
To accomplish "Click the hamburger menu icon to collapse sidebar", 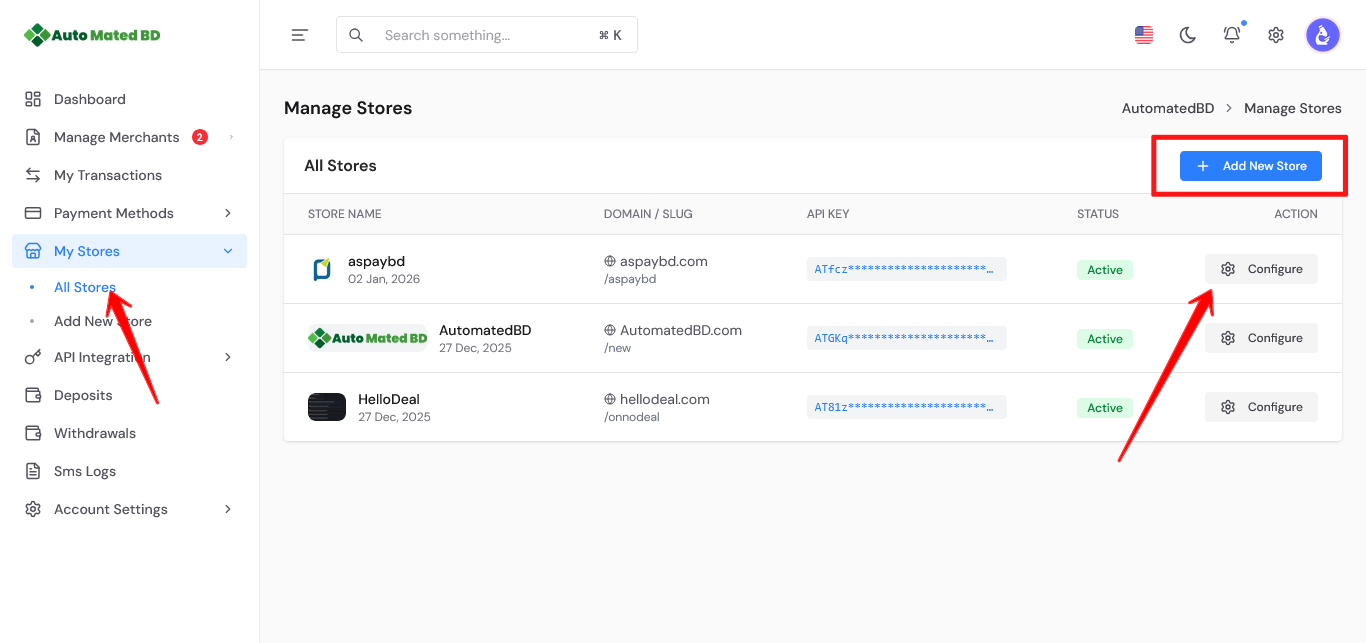I will 299,35.
